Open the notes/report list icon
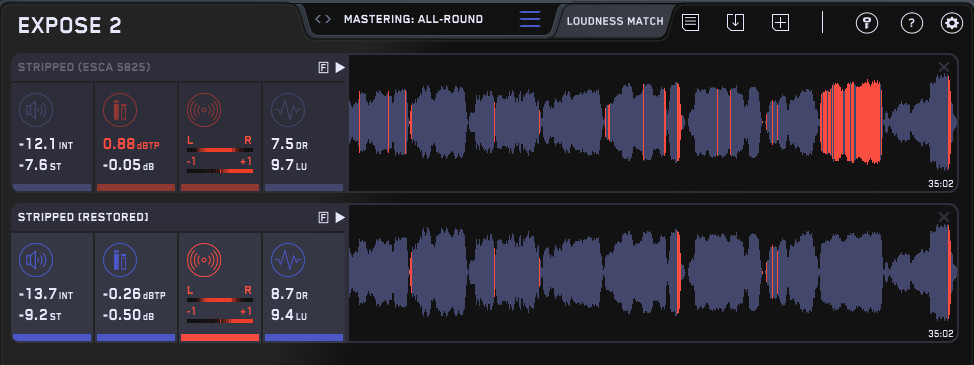This screenshot has height=365, width=974. [x=690, y=22]
